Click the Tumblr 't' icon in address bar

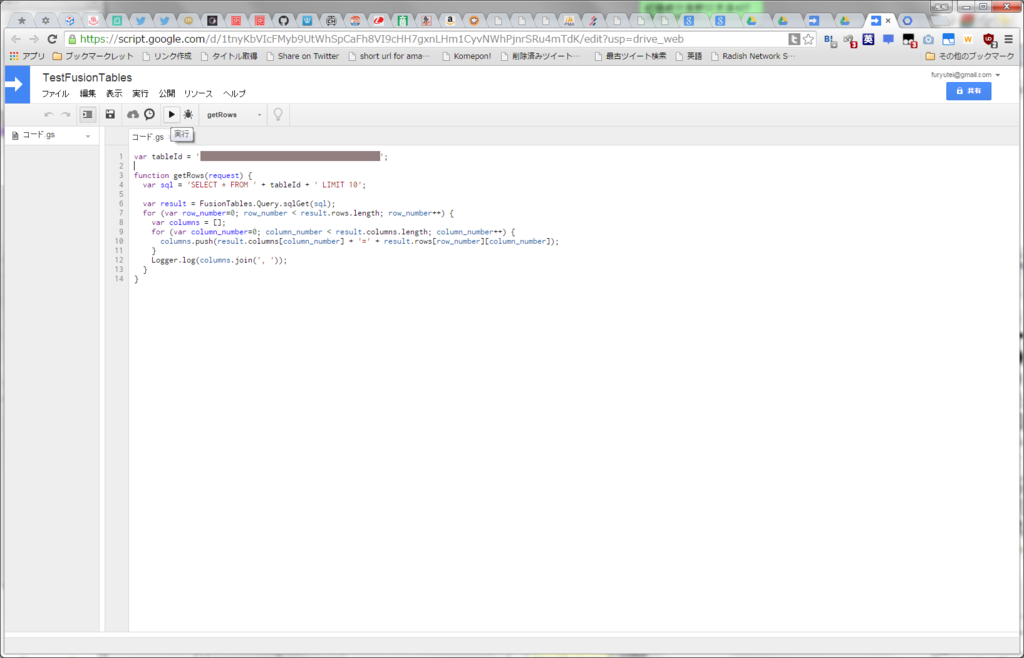pyautogui.click(x=793, y=39)
